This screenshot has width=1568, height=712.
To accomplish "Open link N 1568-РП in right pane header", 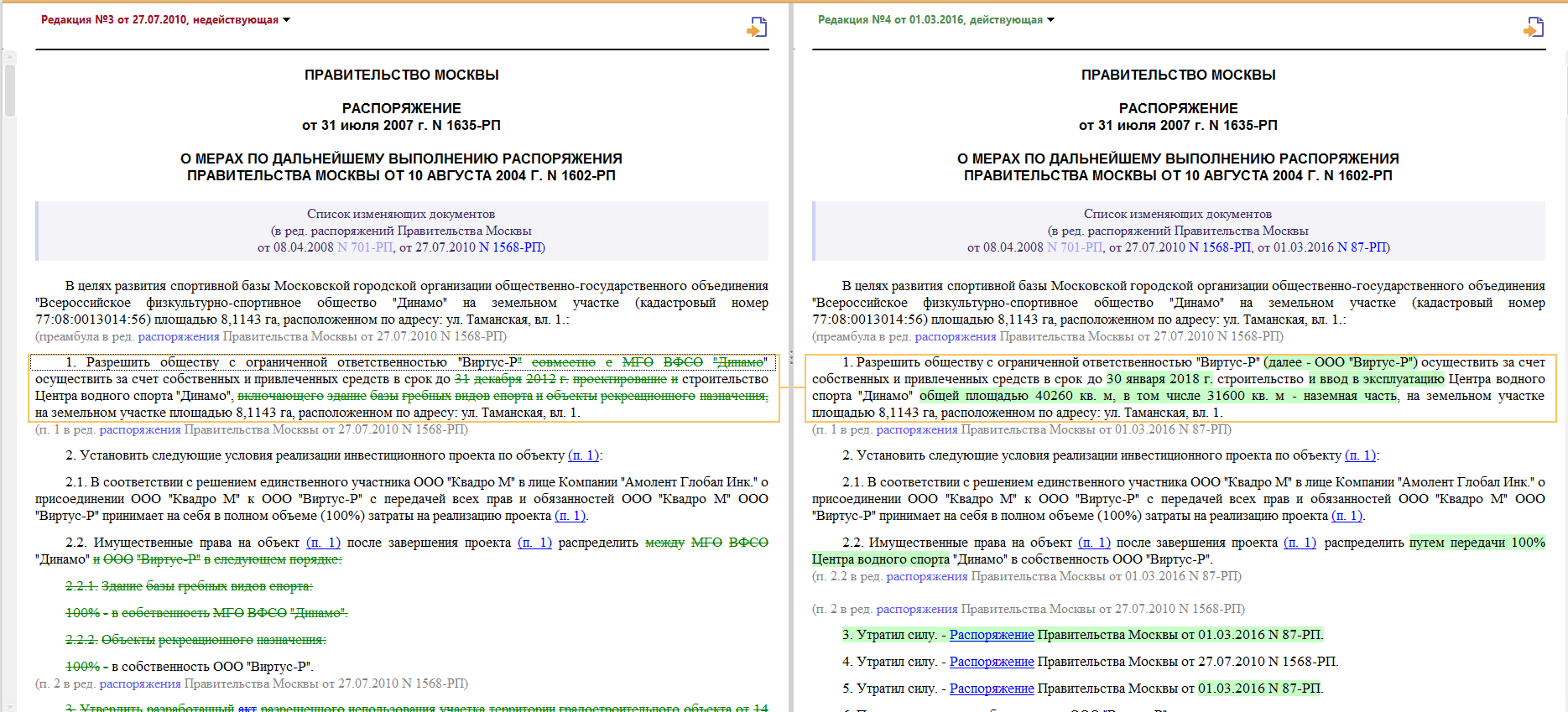I will (1220, 247).
